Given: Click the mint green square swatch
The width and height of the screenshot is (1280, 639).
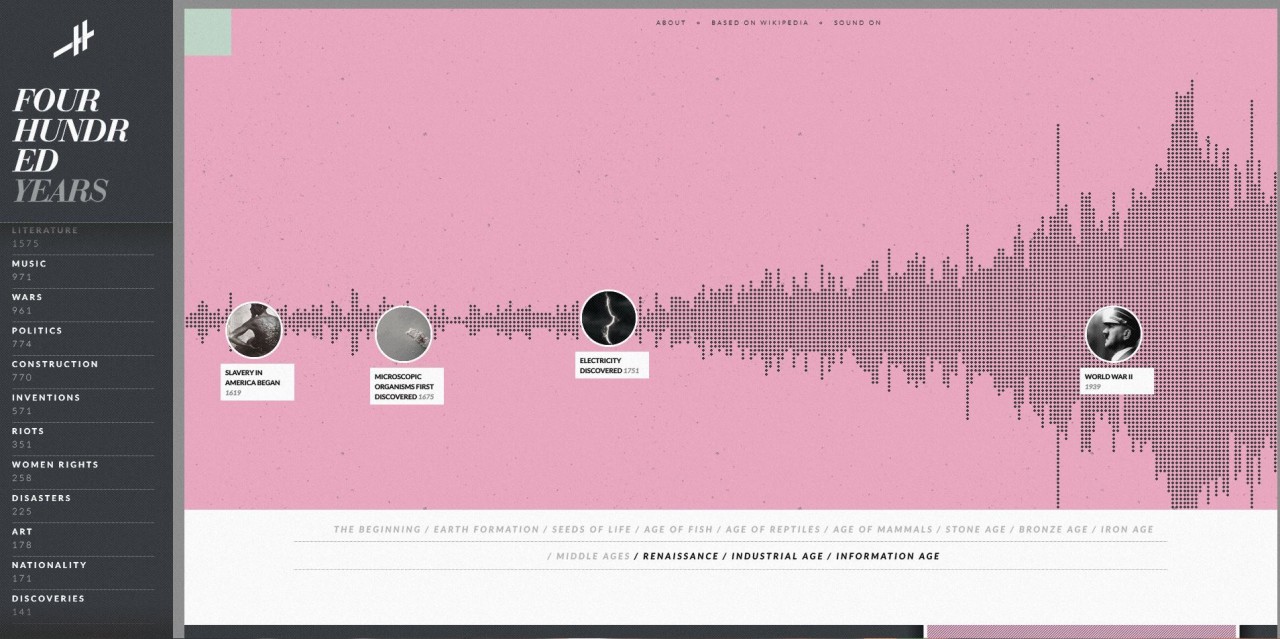Looking at the screenshot, I should [x=208, y=32].
